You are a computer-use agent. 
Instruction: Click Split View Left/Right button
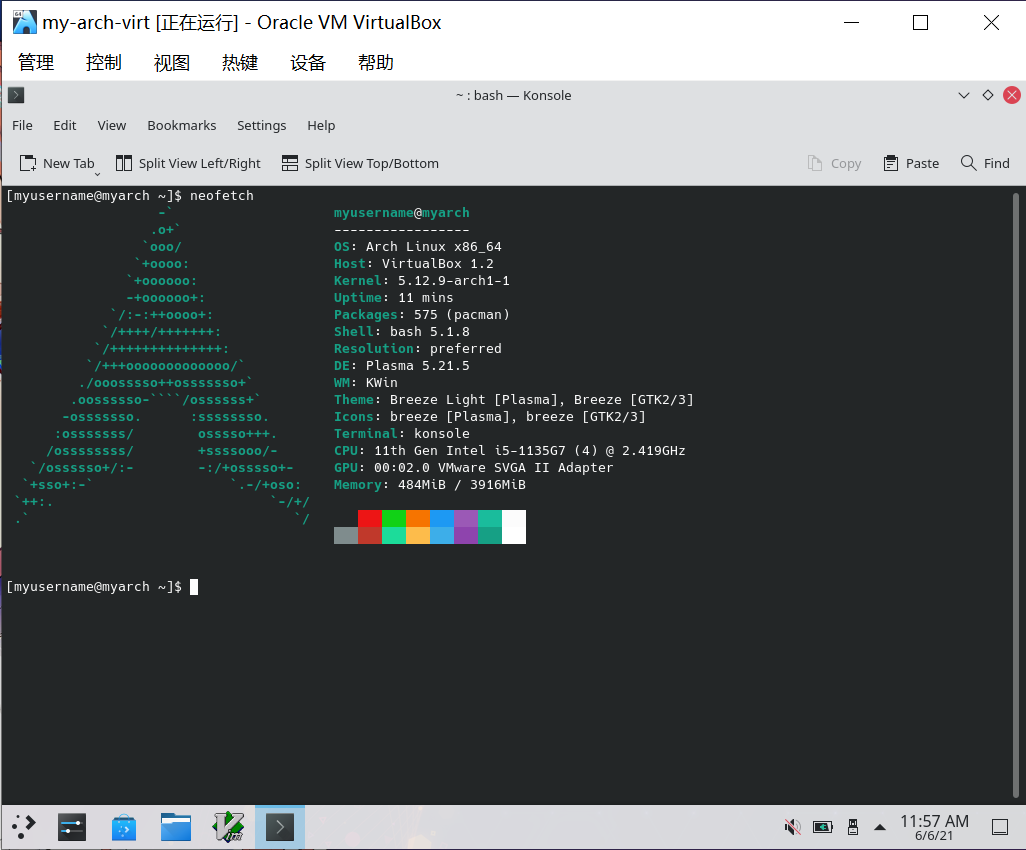(x=188, y=163)
